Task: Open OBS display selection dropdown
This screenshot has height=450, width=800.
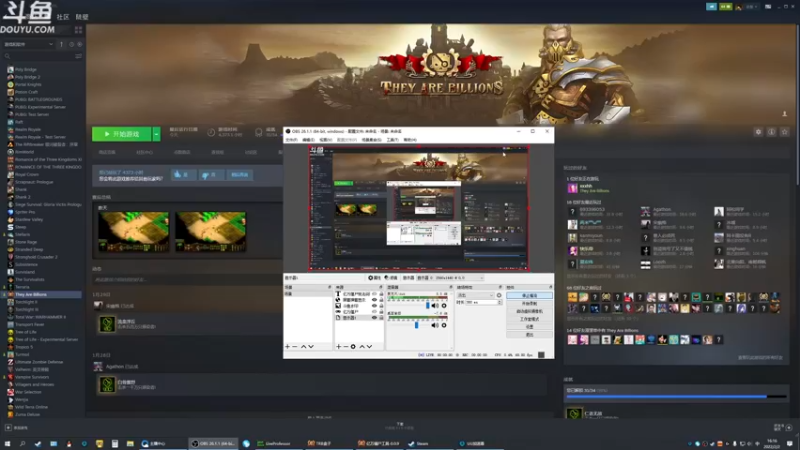Action: click(x=450, y=278)
